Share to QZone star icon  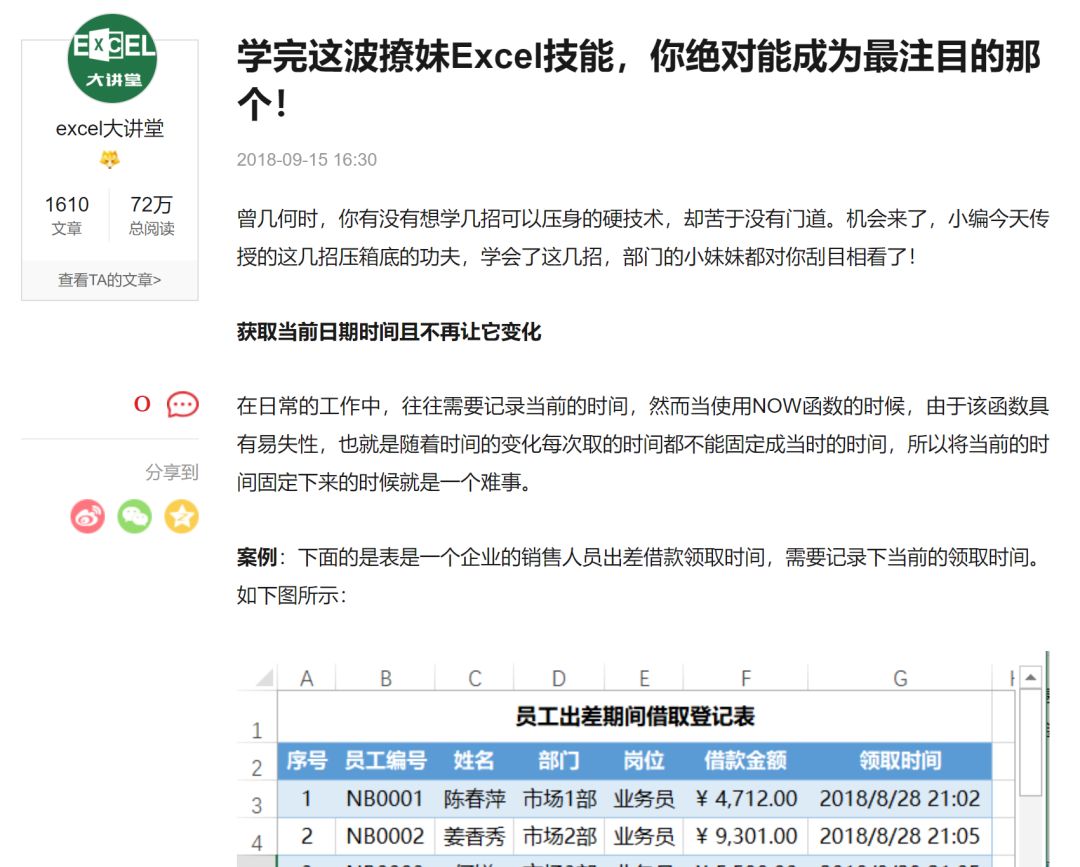click(181, 516)
